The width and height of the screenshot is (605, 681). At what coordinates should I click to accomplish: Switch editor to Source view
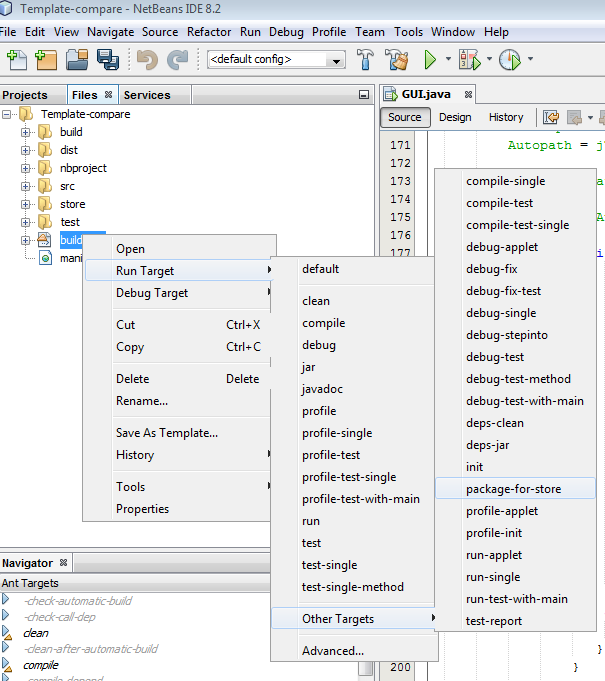405,117
